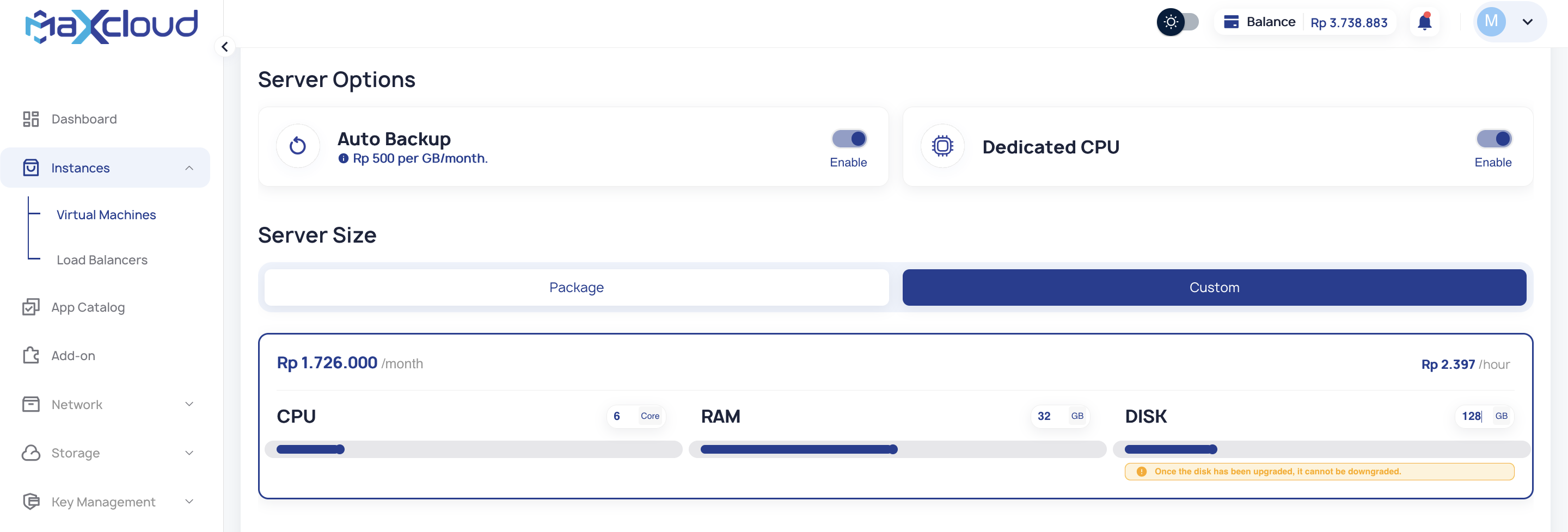The height and width of the screenshot is (532, 1568).
Task: Click the DISK slider handle
Action: [x=1212, y=449]
